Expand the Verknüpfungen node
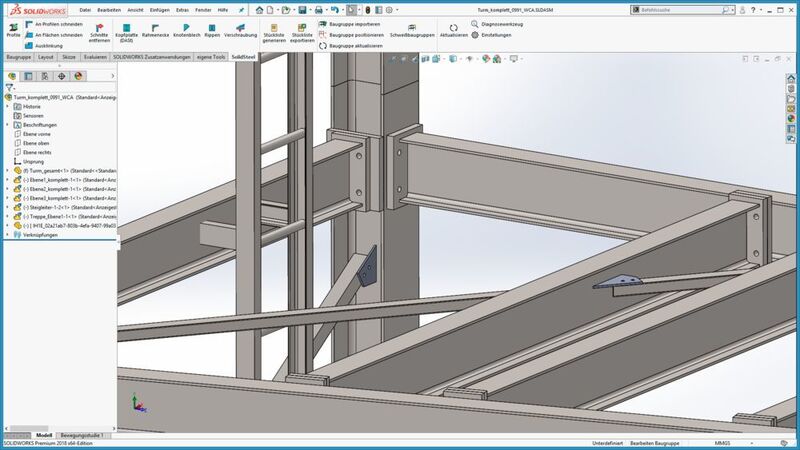Screen dimensions: 800x450 click(8, 235)
